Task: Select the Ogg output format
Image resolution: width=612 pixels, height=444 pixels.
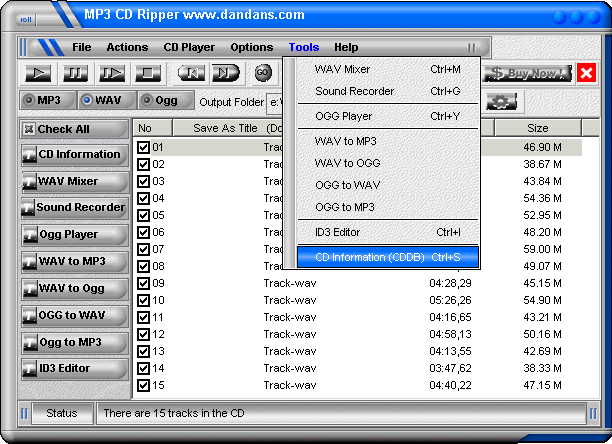Action: pos(166,100)
